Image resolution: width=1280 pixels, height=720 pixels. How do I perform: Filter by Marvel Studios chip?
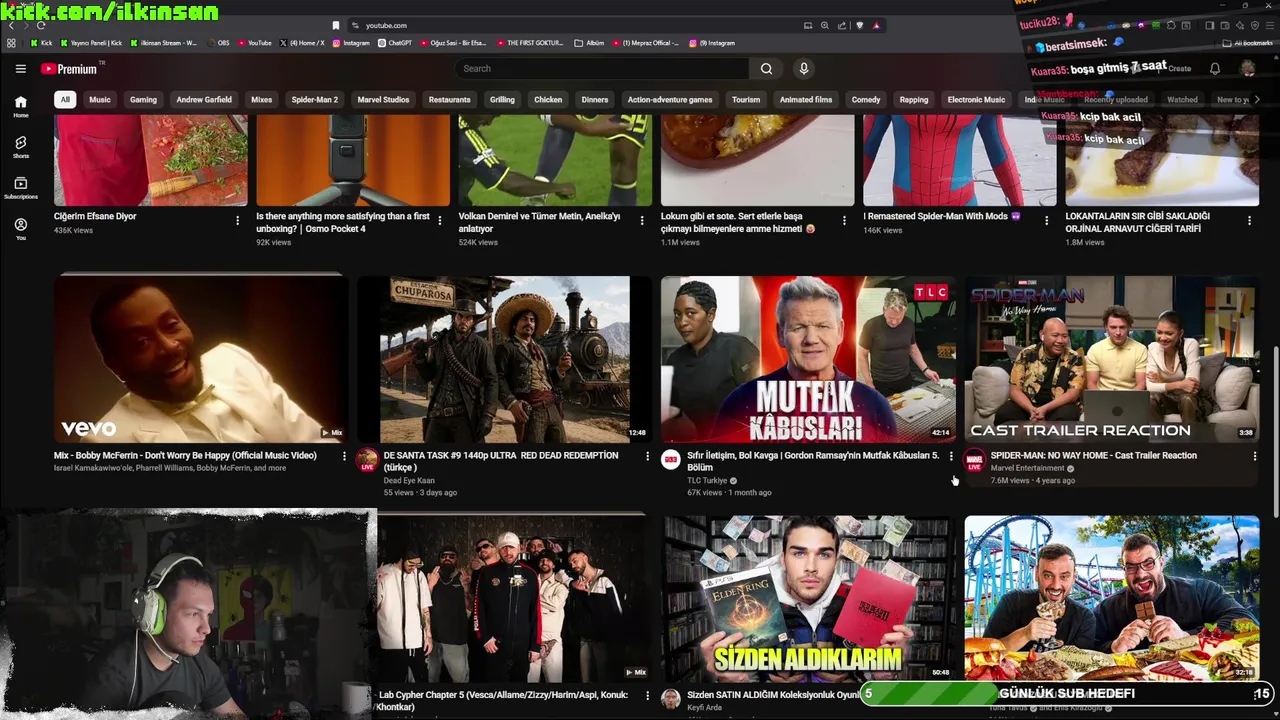383,100
